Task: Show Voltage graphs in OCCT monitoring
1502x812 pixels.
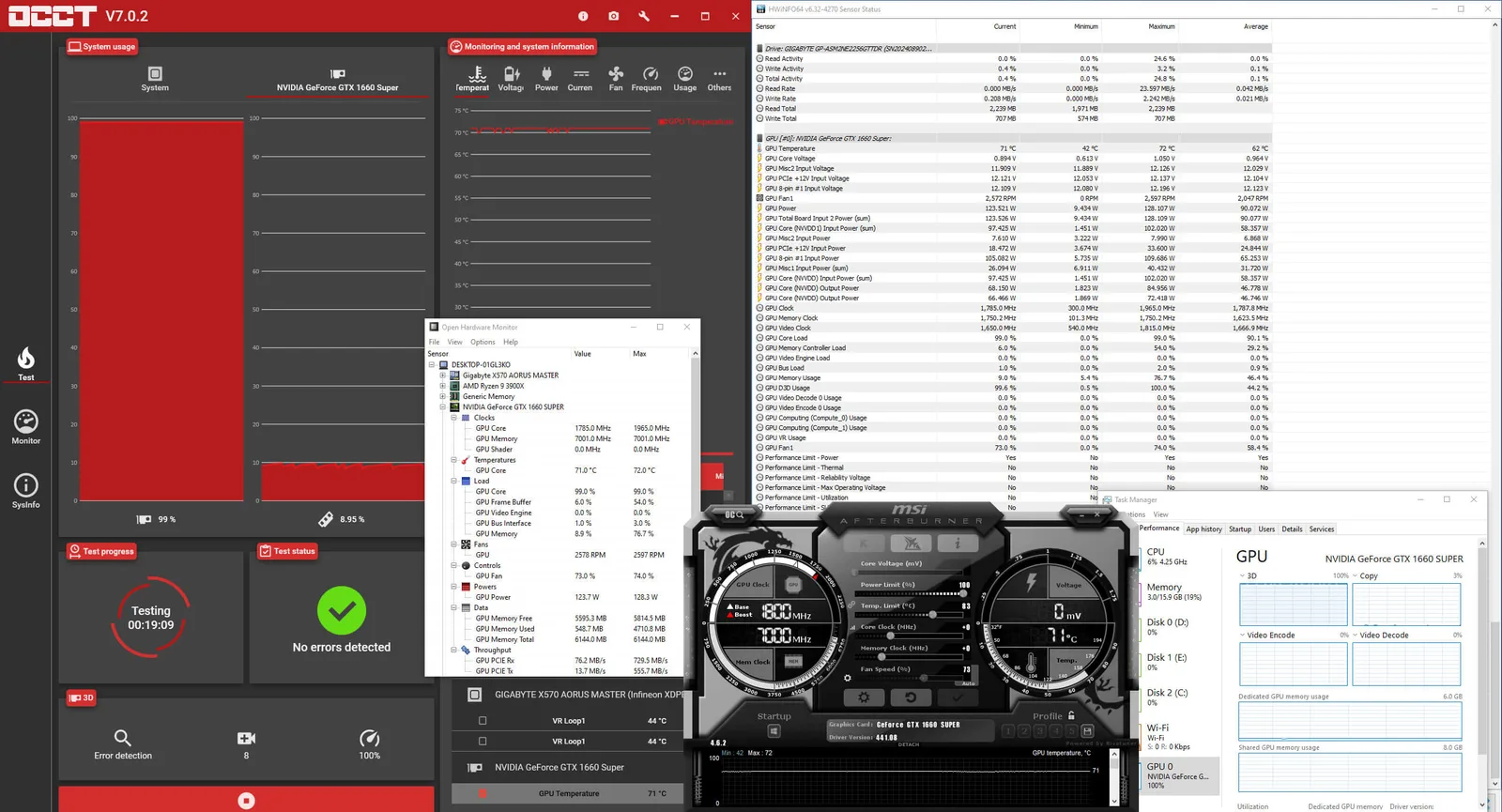Action: (511, 79)
